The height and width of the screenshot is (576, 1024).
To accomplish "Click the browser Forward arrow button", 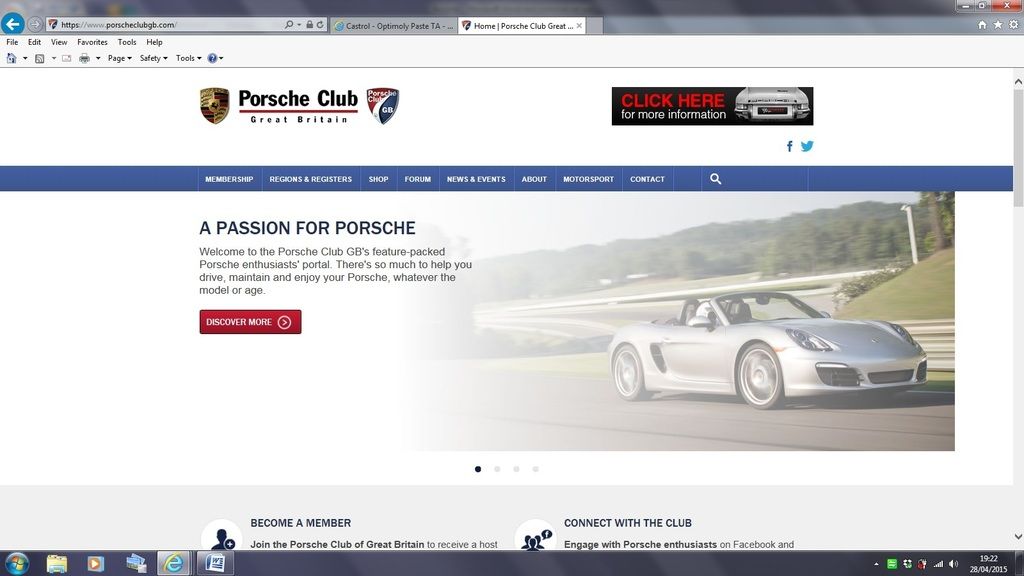I will tap(35, 25).
